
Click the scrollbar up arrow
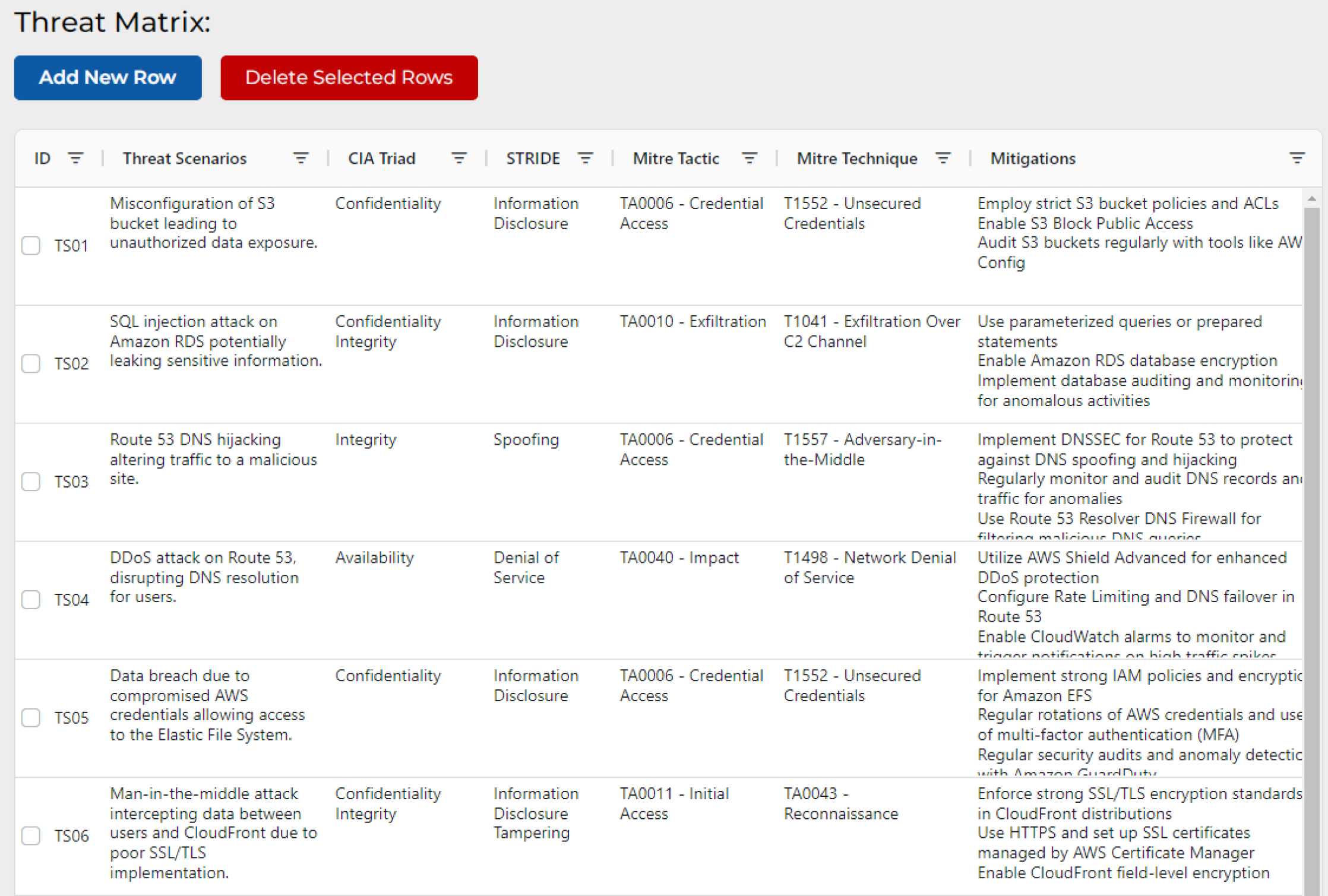pos(1311,199)
